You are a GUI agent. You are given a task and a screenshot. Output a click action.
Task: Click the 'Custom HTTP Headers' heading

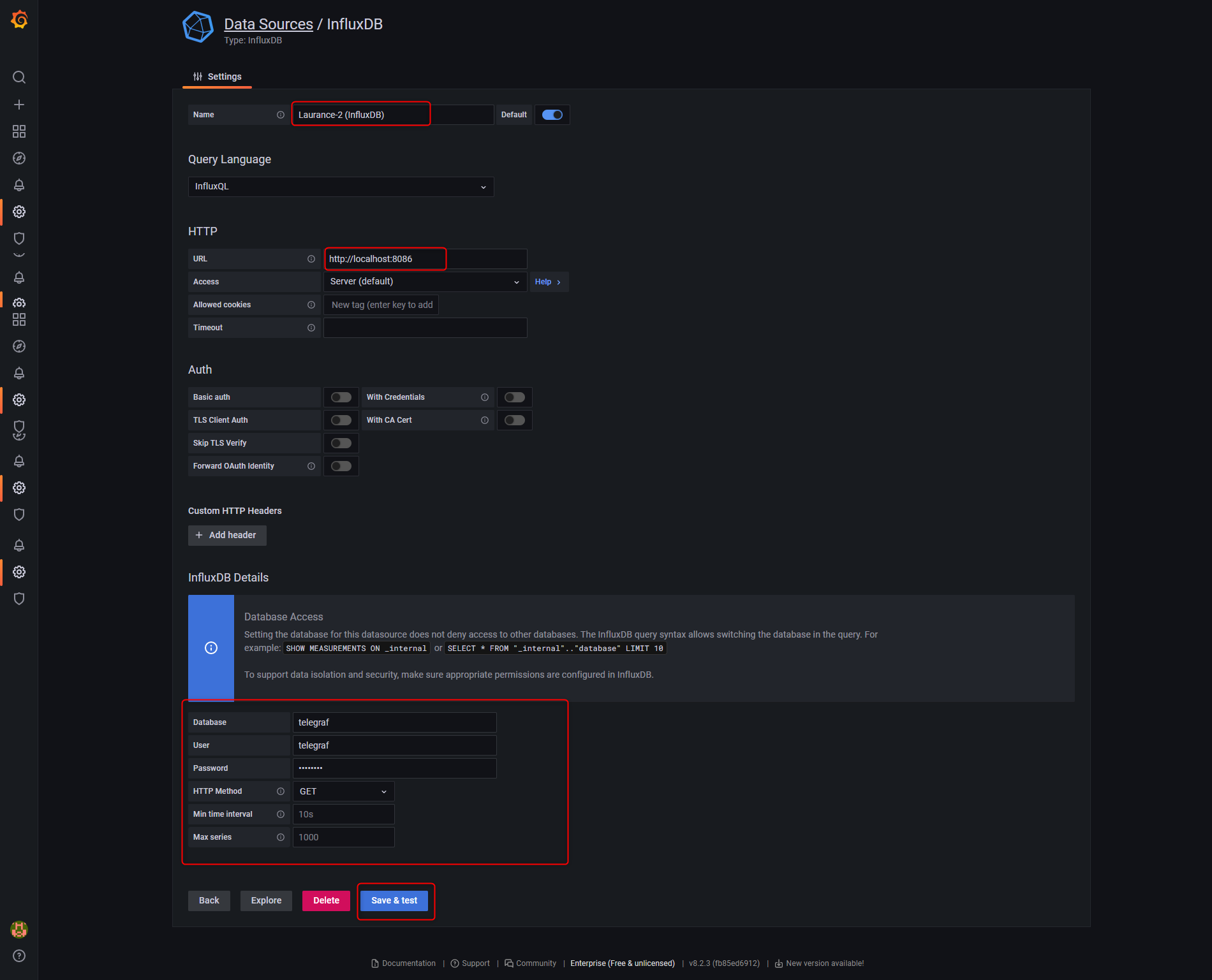[x=235, y=511]
